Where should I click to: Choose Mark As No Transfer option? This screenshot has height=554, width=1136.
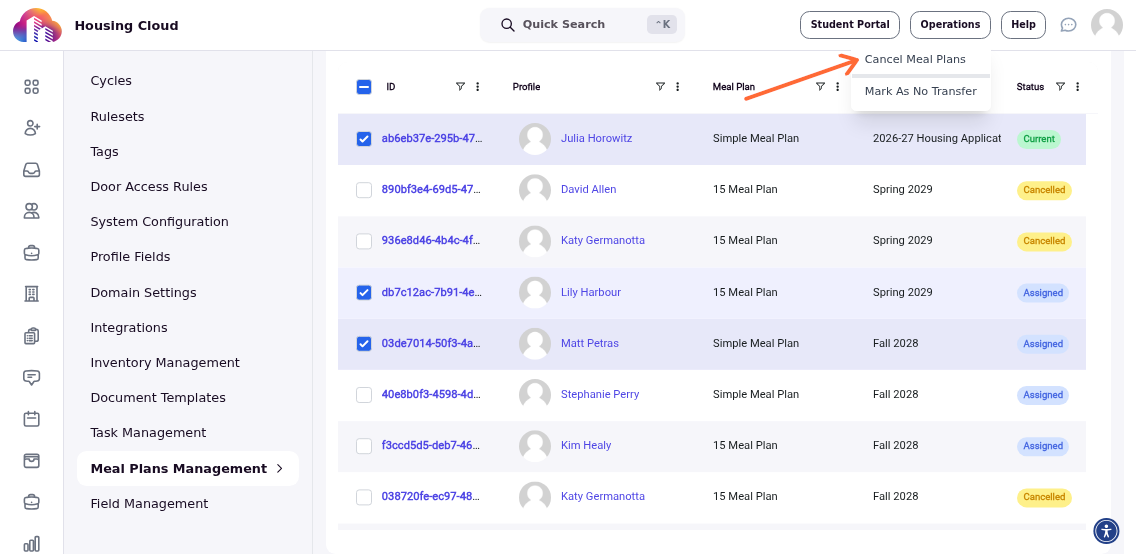coord(921,92)
